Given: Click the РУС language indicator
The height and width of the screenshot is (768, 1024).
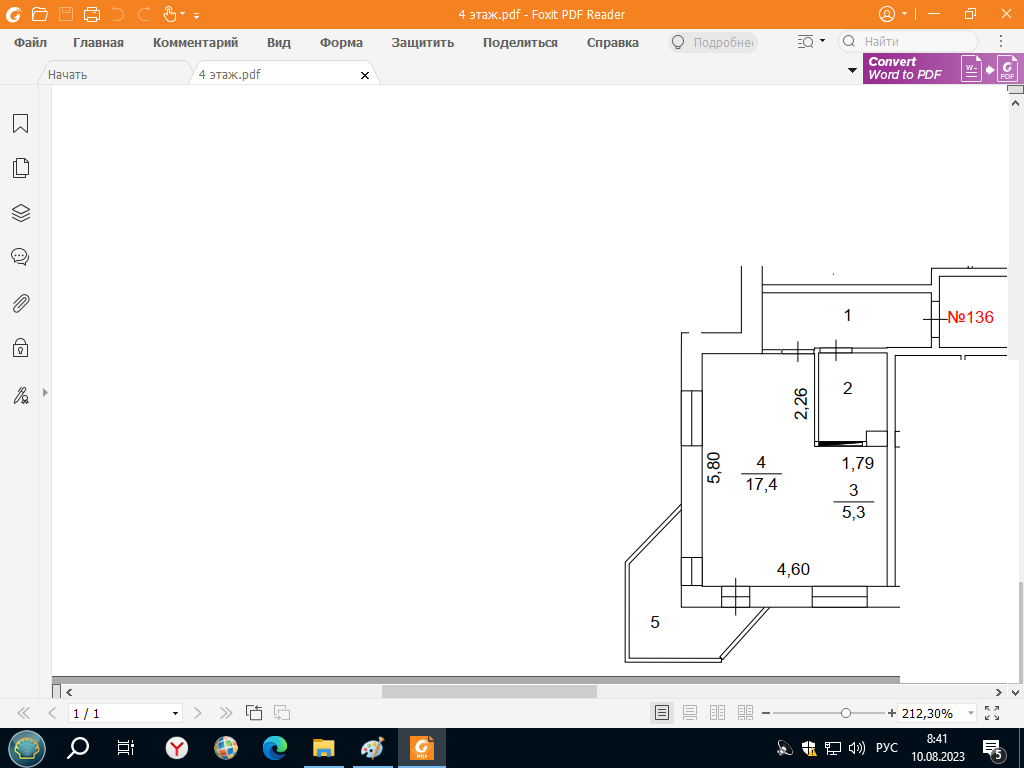Looking at the screenshot, I should [887, 748].
